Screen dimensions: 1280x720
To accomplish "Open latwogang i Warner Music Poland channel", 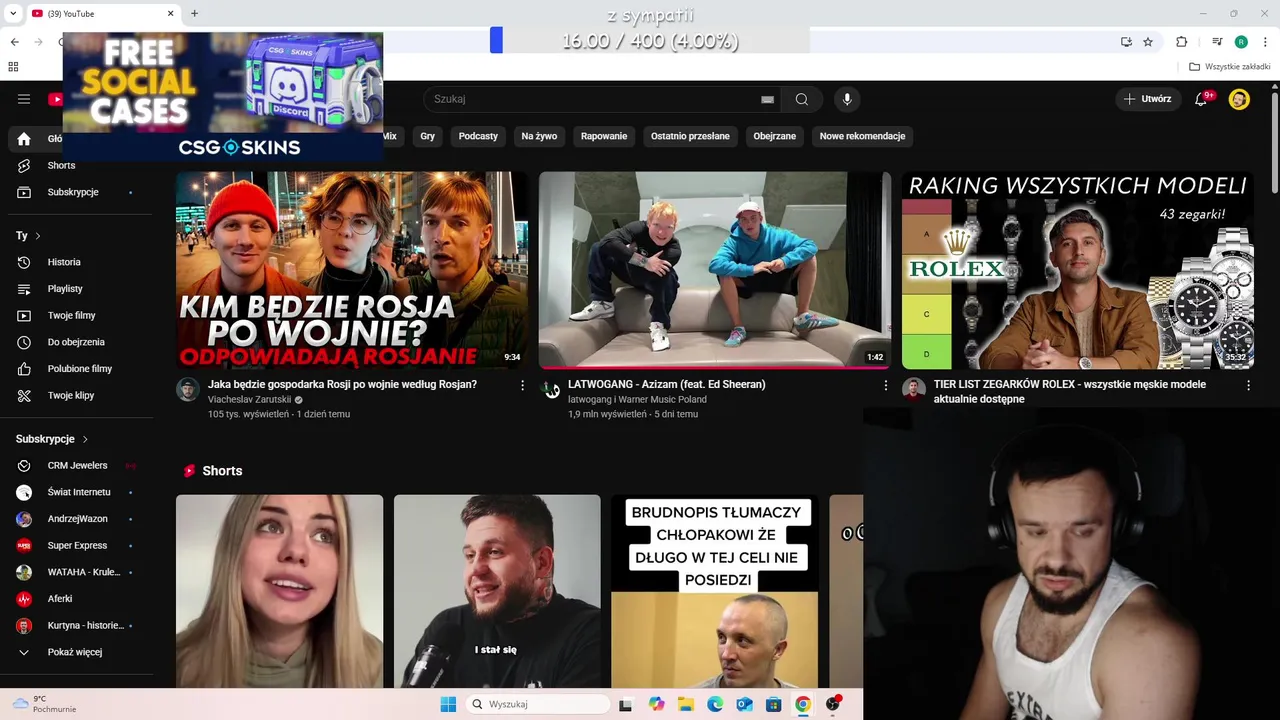I will tap(637, 399).
